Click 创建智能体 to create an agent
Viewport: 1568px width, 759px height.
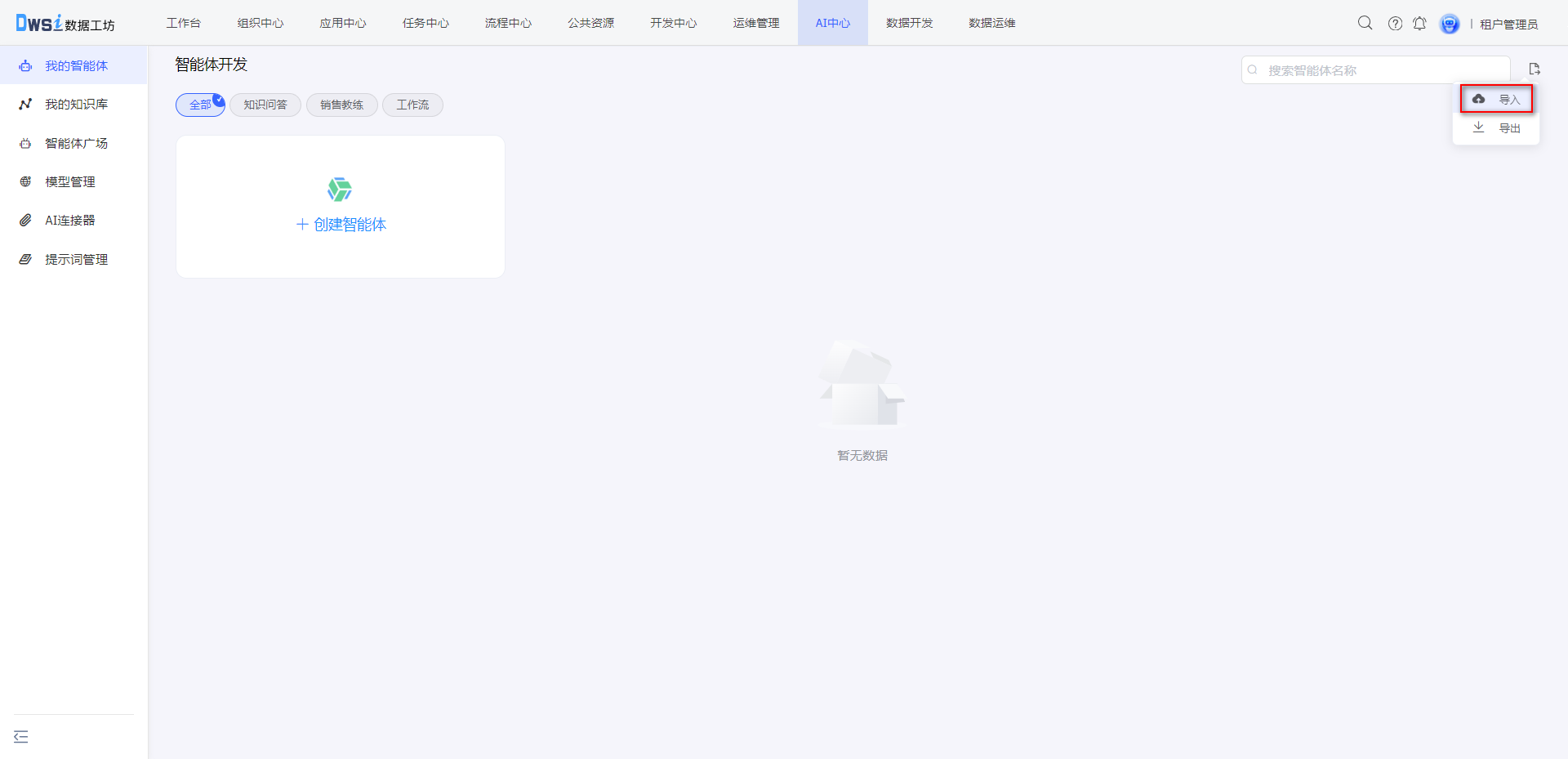pyautogui.click(x=341, y=224)
